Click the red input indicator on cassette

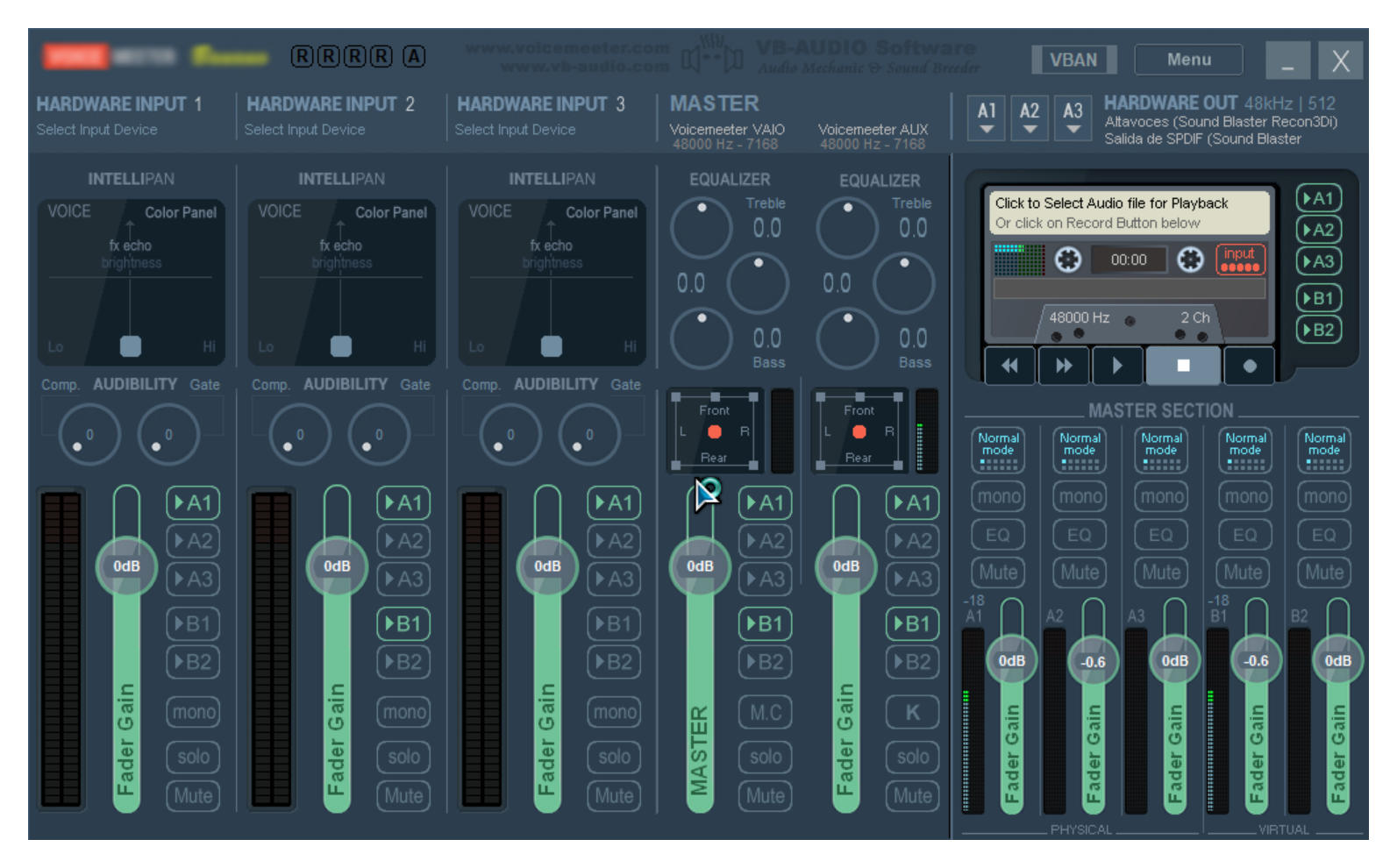click(1239, 260)
